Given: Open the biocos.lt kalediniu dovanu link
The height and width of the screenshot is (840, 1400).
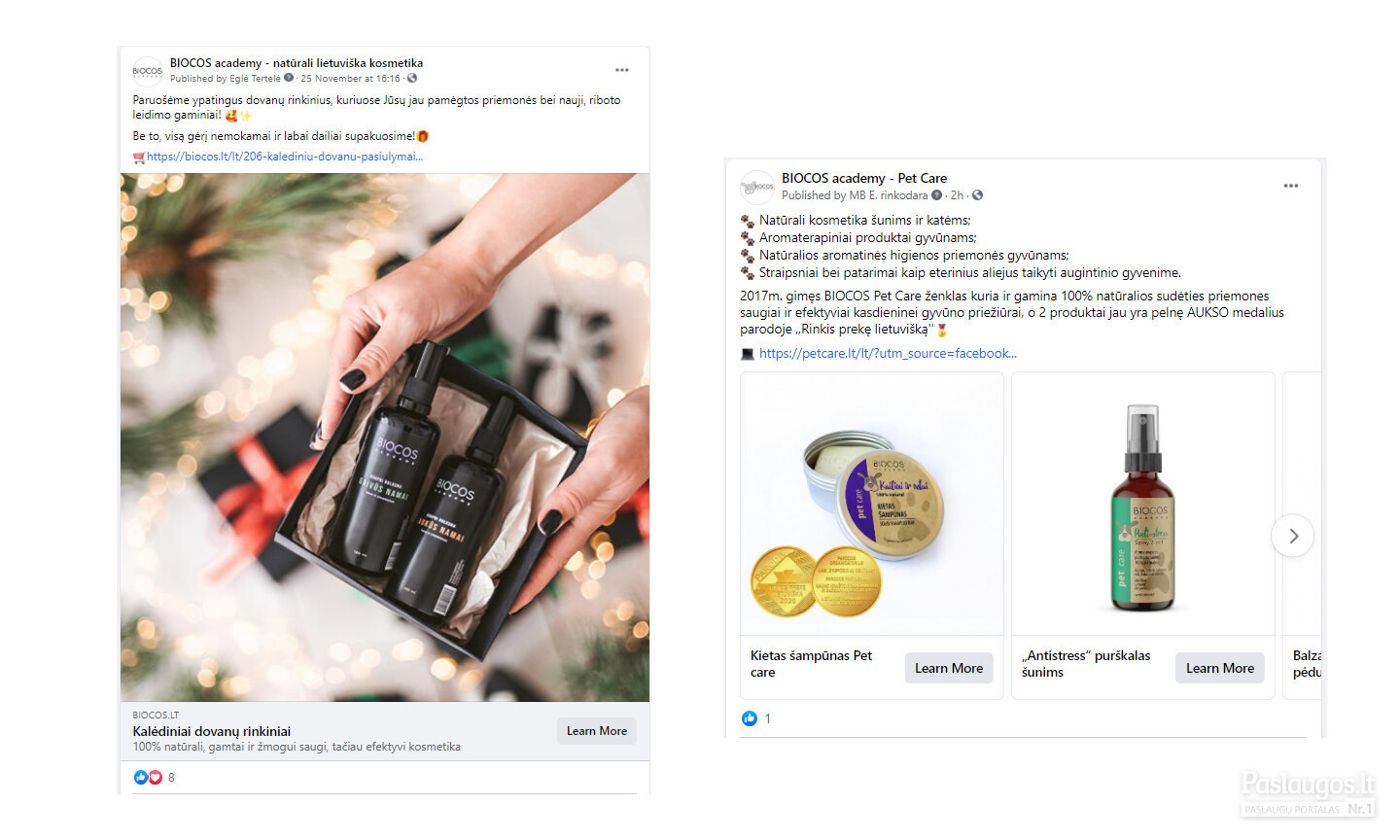Looking at the screenshot, I should point(285,157).
